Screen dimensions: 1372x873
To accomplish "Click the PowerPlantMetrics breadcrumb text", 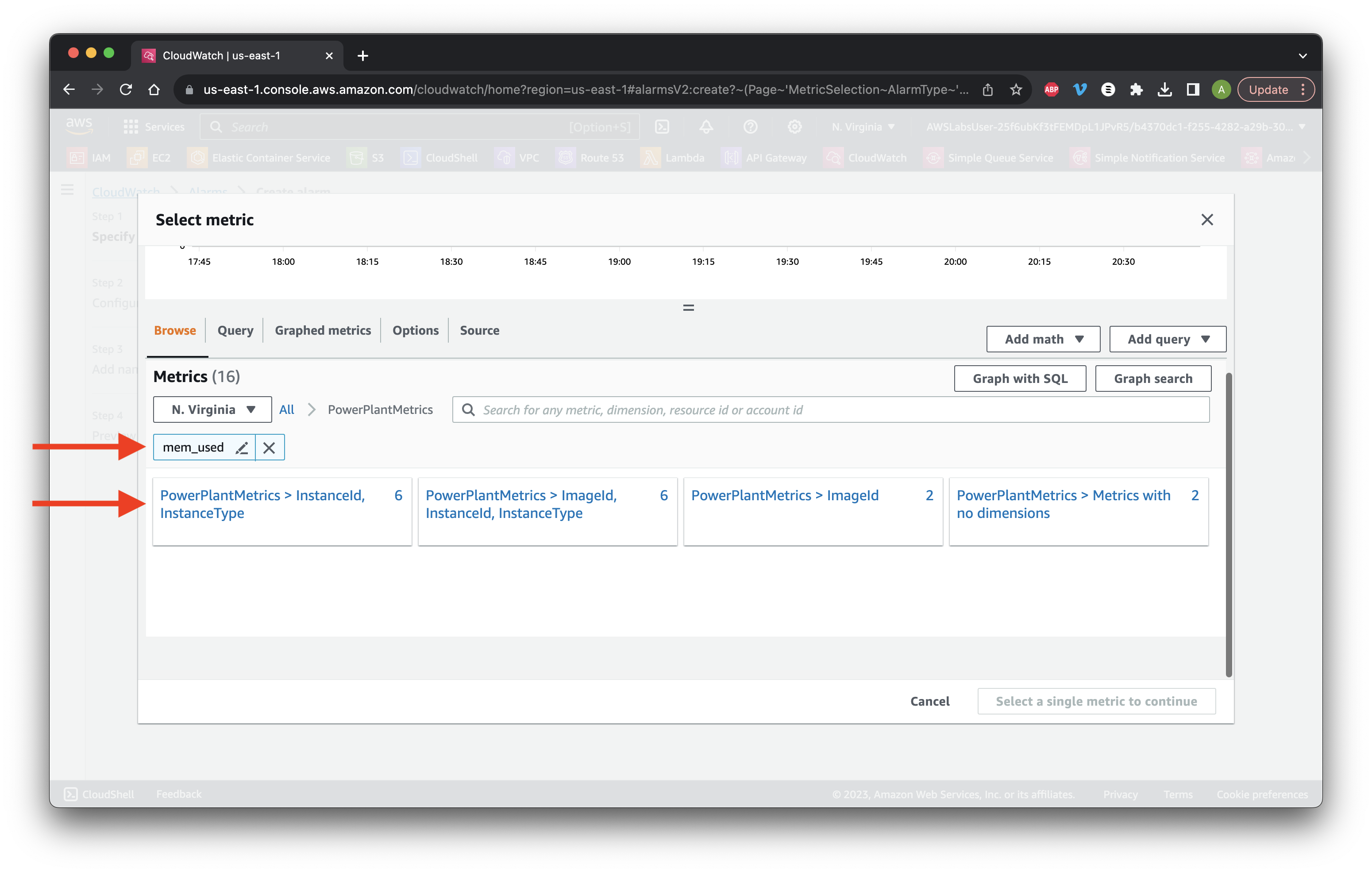I will coord(380,410).
